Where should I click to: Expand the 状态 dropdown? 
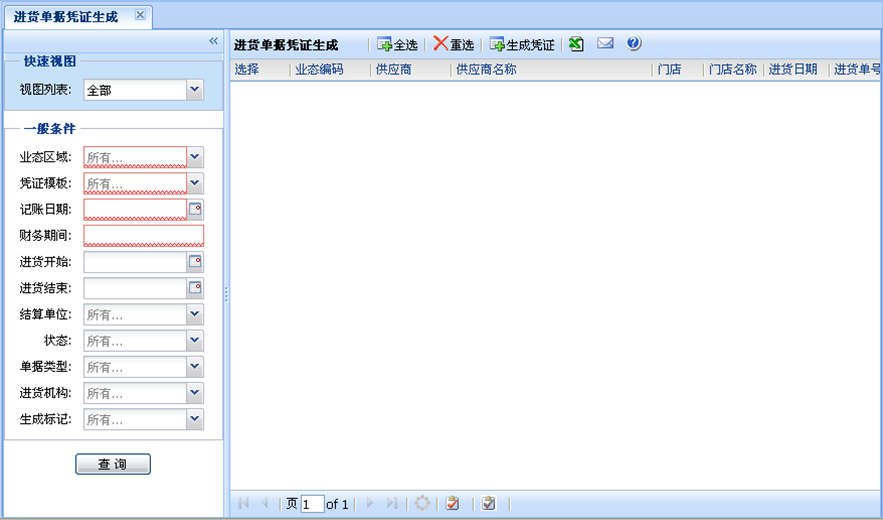click(195, 340)
